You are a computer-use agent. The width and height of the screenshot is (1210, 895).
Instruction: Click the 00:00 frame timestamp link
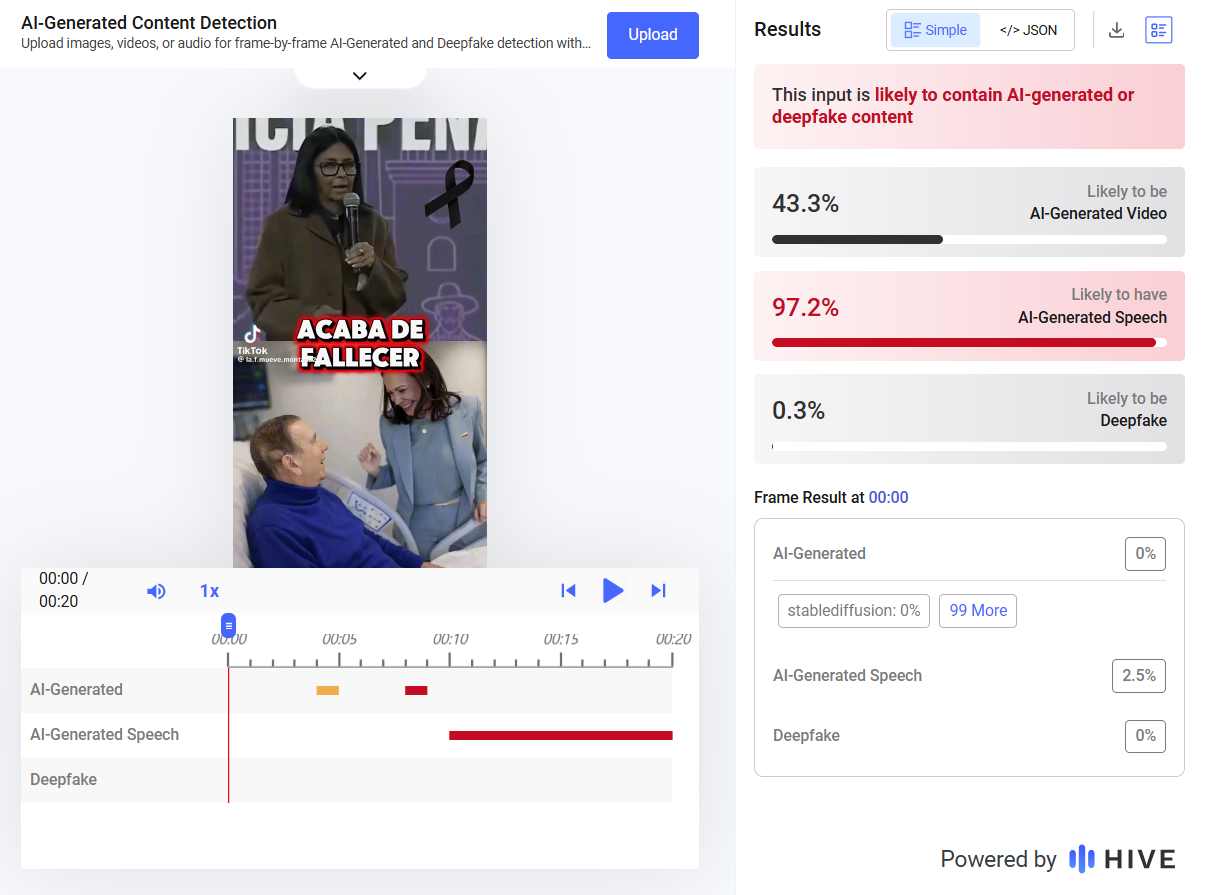[x=888, y=497]
